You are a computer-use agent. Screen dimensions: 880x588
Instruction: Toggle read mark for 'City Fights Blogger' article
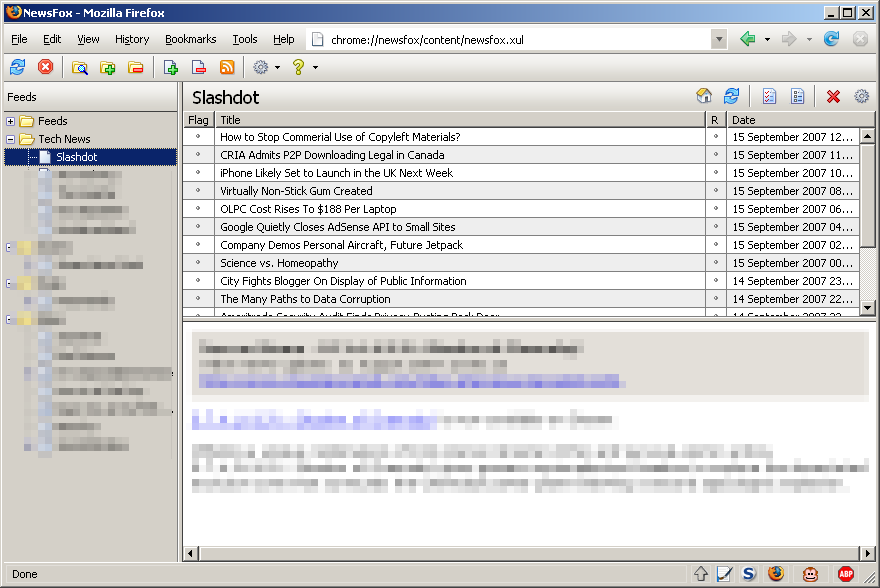716,280
